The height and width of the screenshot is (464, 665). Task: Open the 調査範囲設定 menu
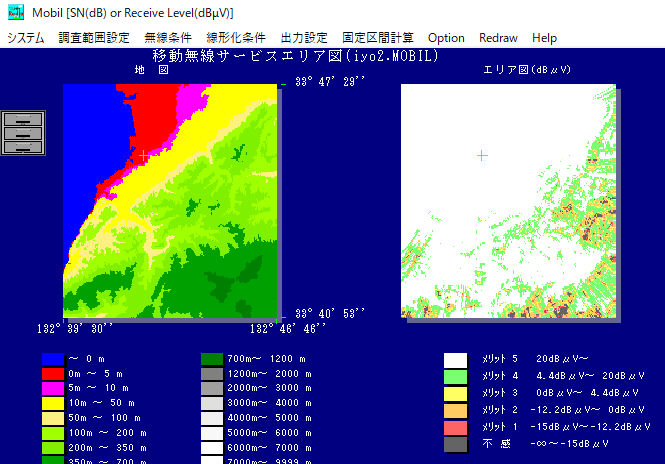94,38
